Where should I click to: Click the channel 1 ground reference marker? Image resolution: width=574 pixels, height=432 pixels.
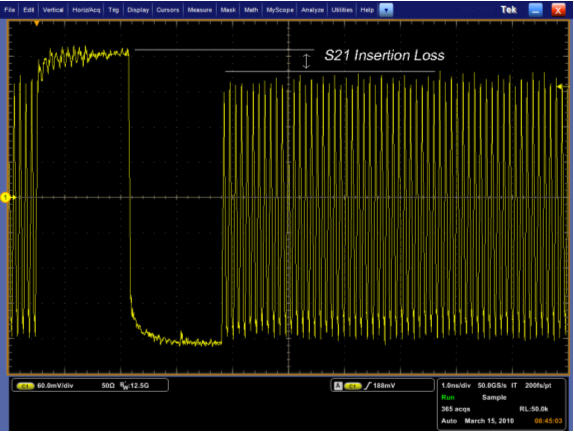5,197
